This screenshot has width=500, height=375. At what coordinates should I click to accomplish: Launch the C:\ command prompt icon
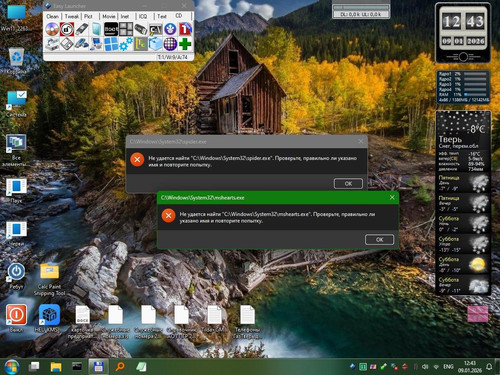coord(155,29)
